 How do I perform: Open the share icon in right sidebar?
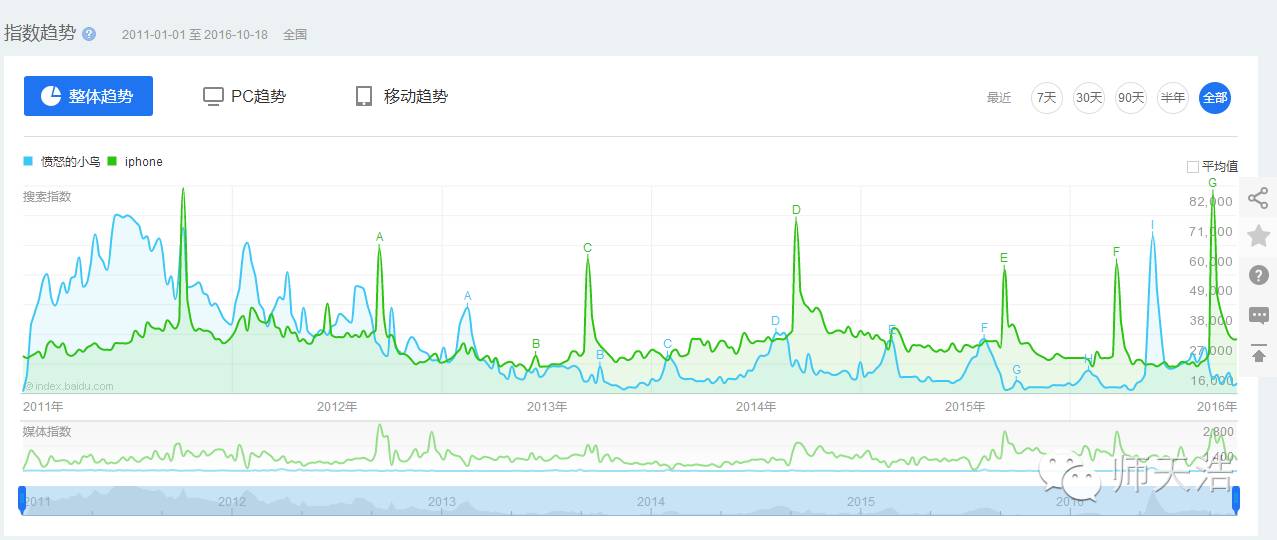pyautogui.click(x=1258, y=198)
